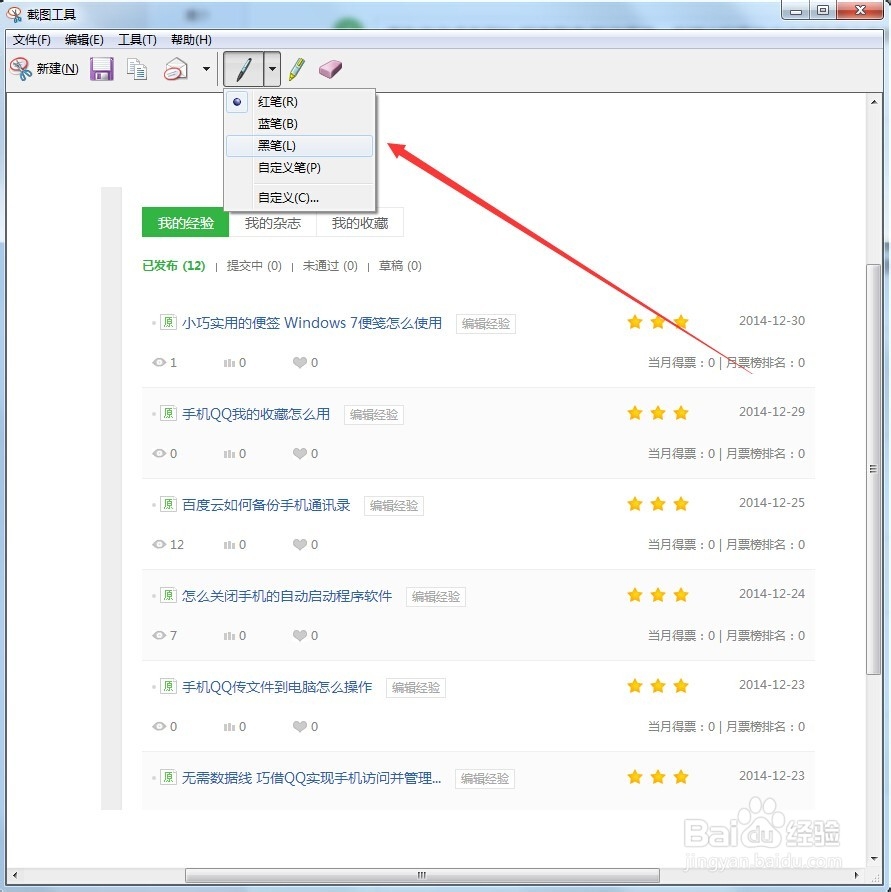
Task: Click 编辑经验 for Windows 7便笺 article
Action: (x=486, y=324)
